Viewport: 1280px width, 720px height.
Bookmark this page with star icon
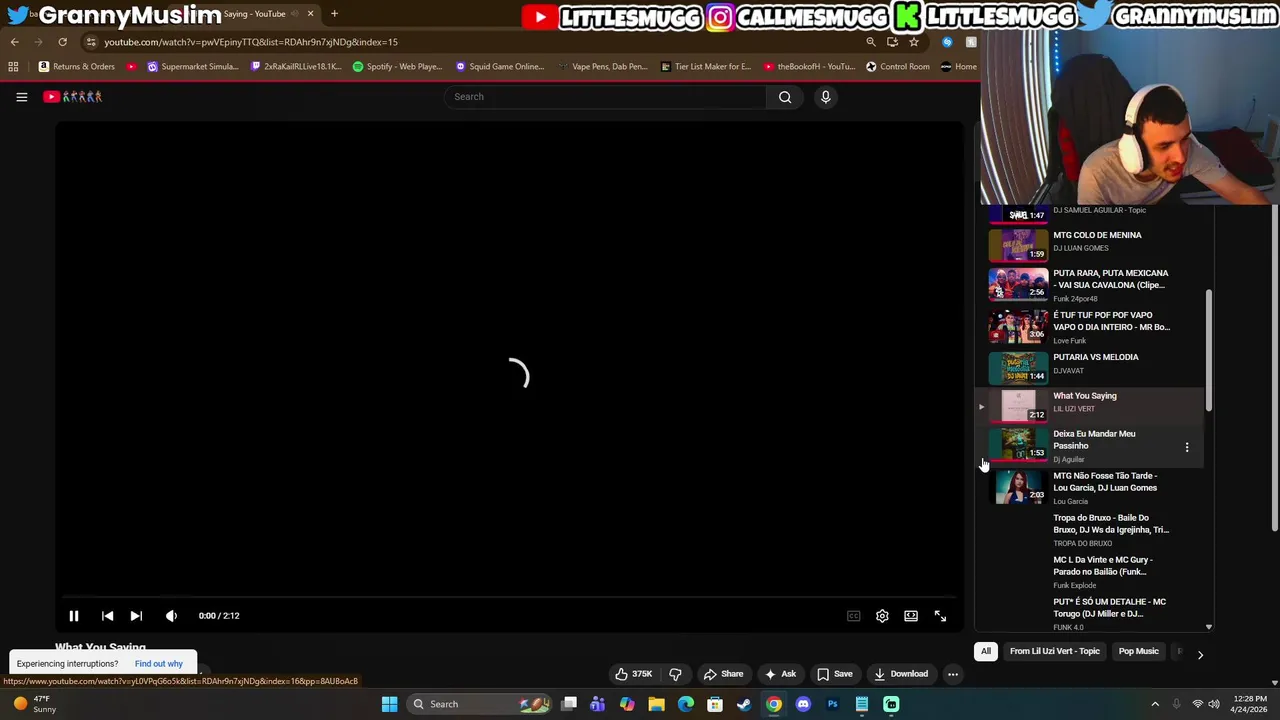point(913,42)
